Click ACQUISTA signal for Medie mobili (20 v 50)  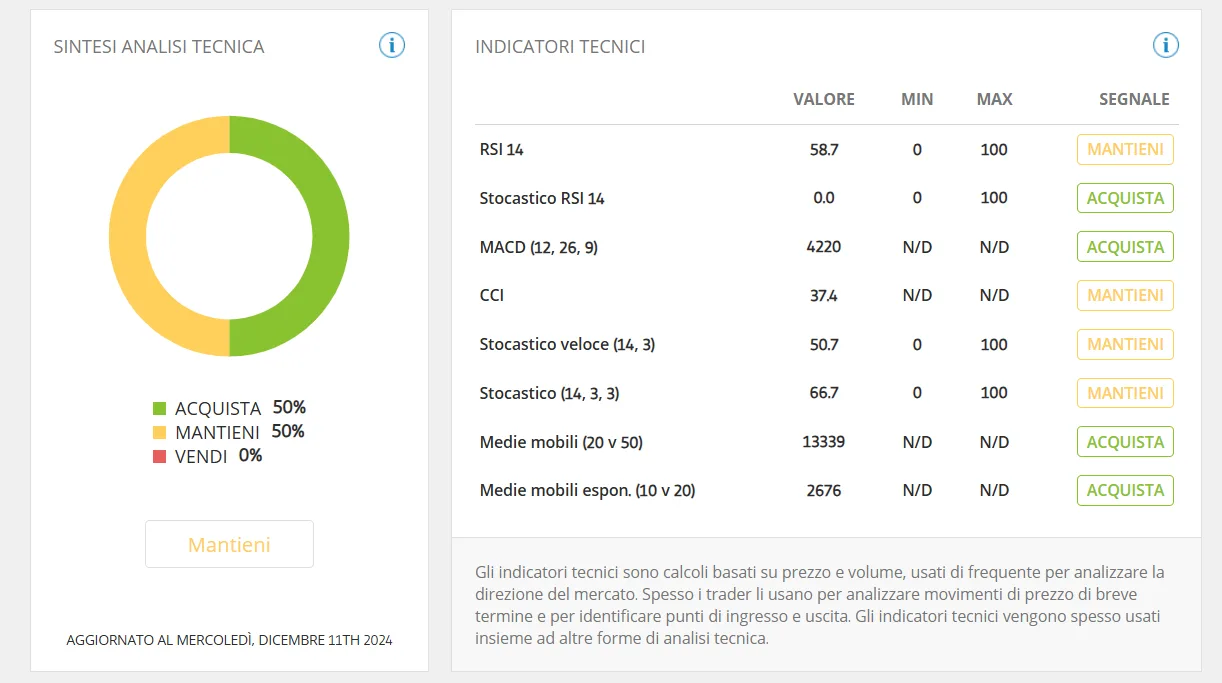tap(1125, 442)
